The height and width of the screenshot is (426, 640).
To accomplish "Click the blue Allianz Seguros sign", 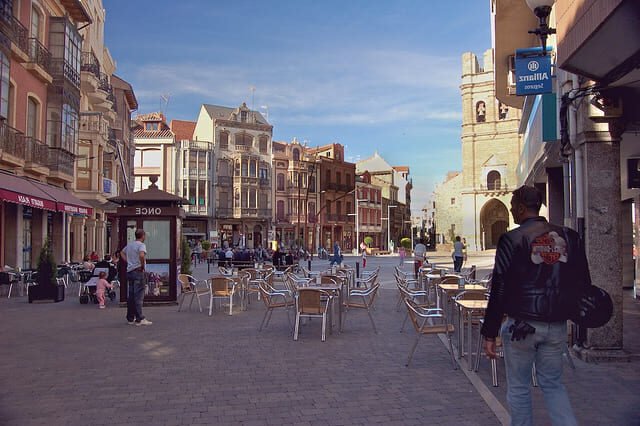I will click(x=533, y=72).
